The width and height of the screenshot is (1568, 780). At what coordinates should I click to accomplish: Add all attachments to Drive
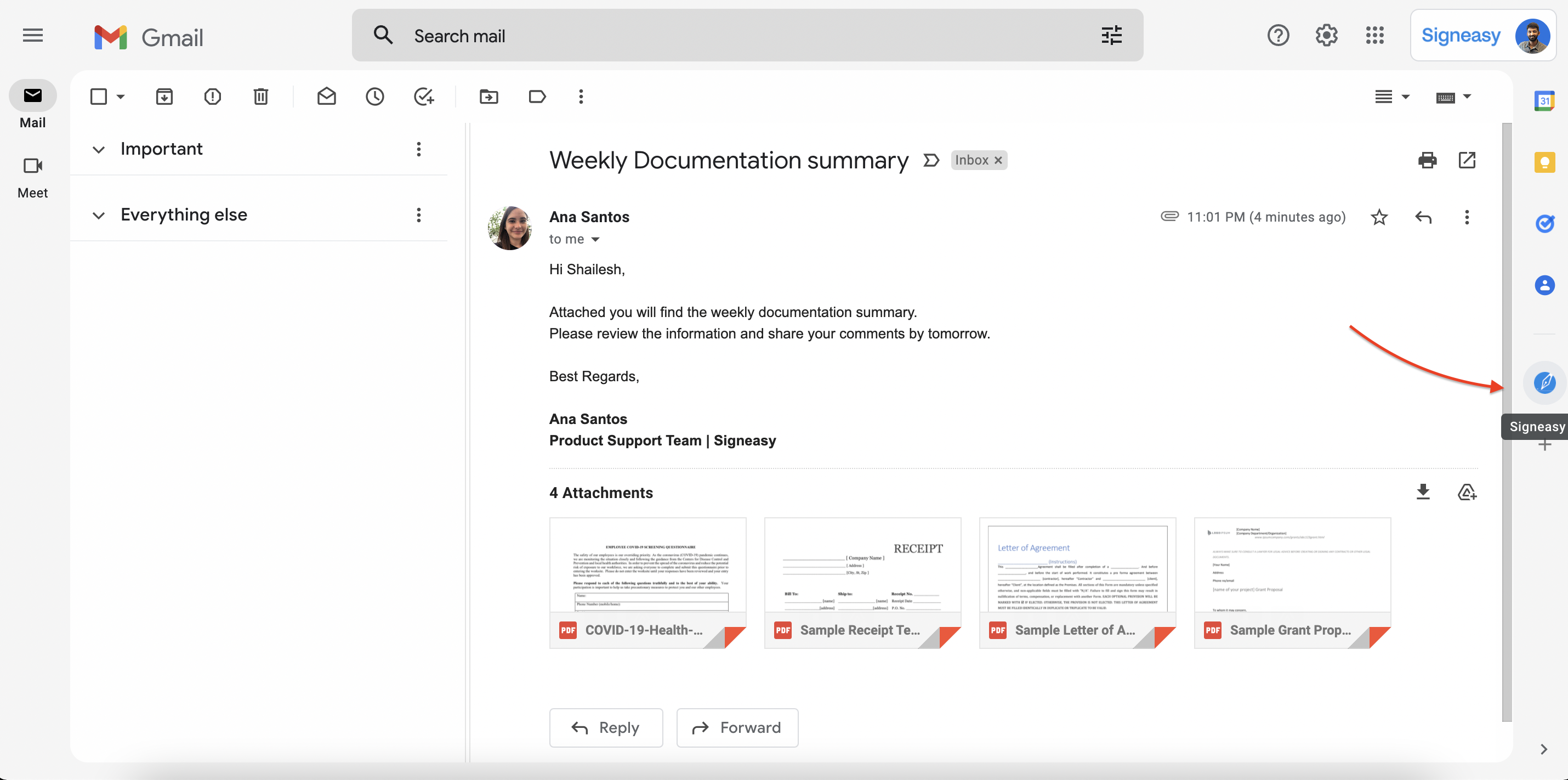[1467, 492]
